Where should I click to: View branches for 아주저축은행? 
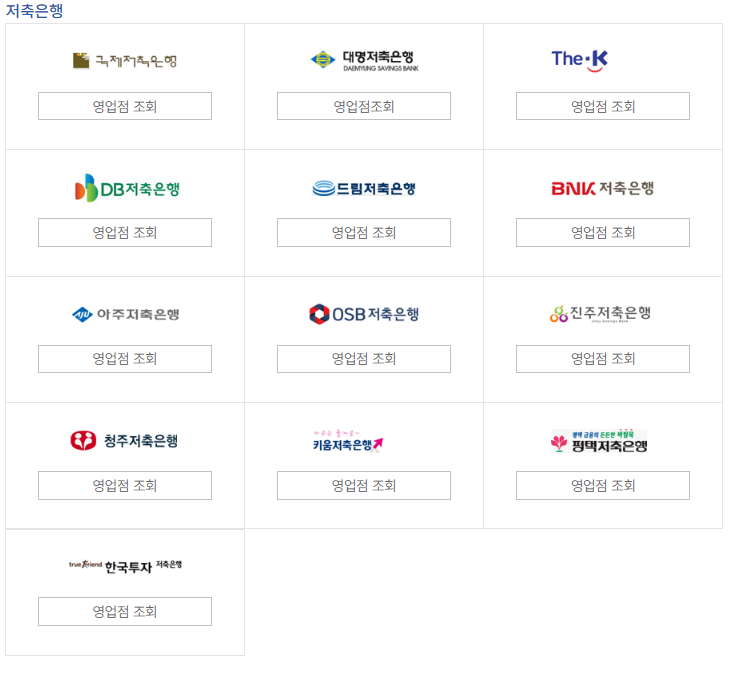(x=125, y=359)
